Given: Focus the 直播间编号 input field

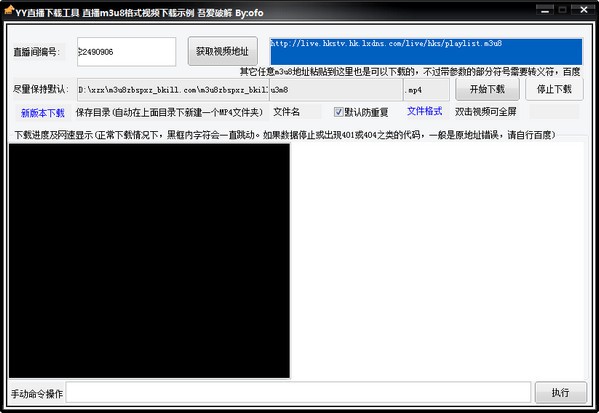Looking at the screenshot, I should pos(126,52).
